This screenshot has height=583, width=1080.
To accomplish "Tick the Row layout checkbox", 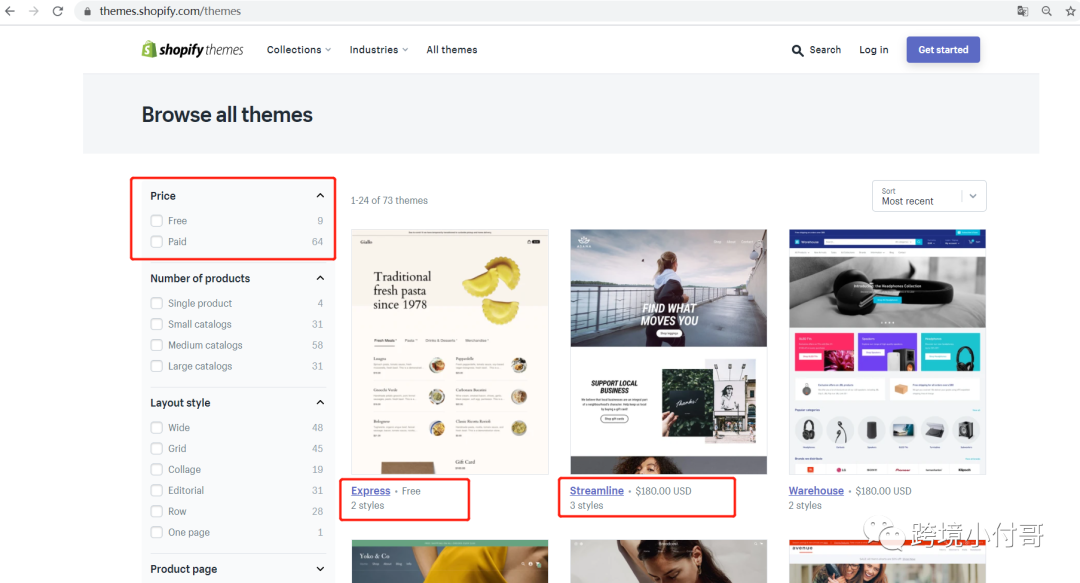I will click(x=156, y=511).
